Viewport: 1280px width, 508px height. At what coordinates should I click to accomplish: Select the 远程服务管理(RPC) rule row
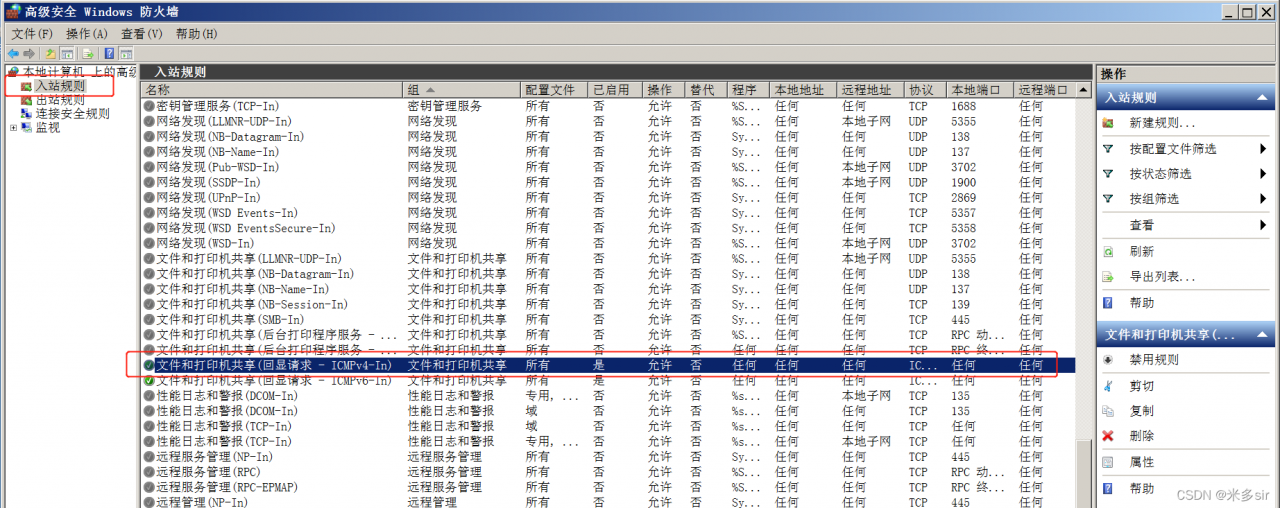608,472
